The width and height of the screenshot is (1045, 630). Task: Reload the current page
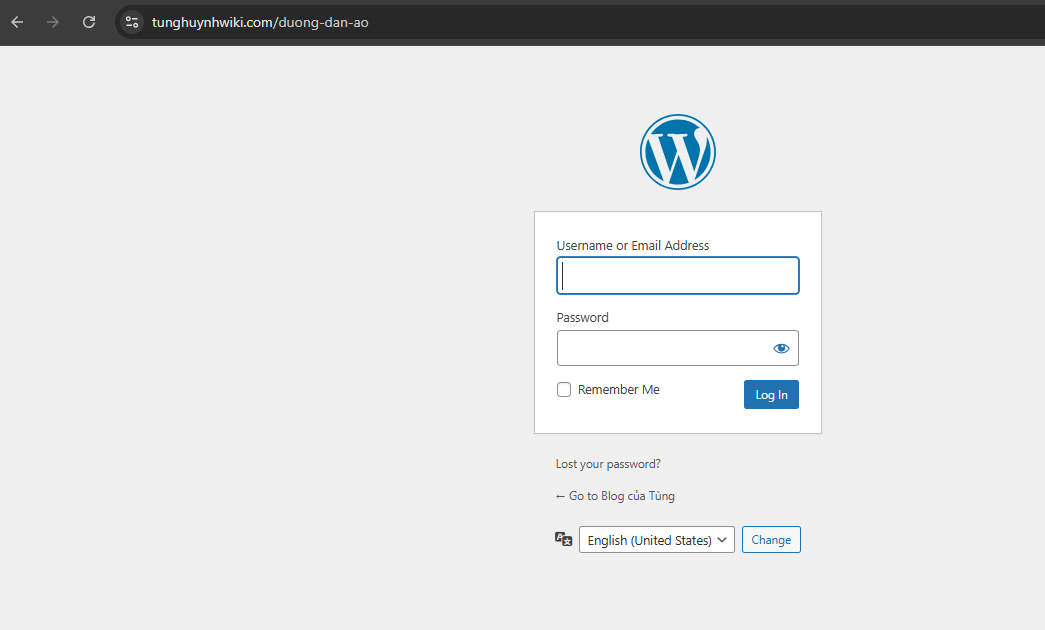click(x=89, y=22)
